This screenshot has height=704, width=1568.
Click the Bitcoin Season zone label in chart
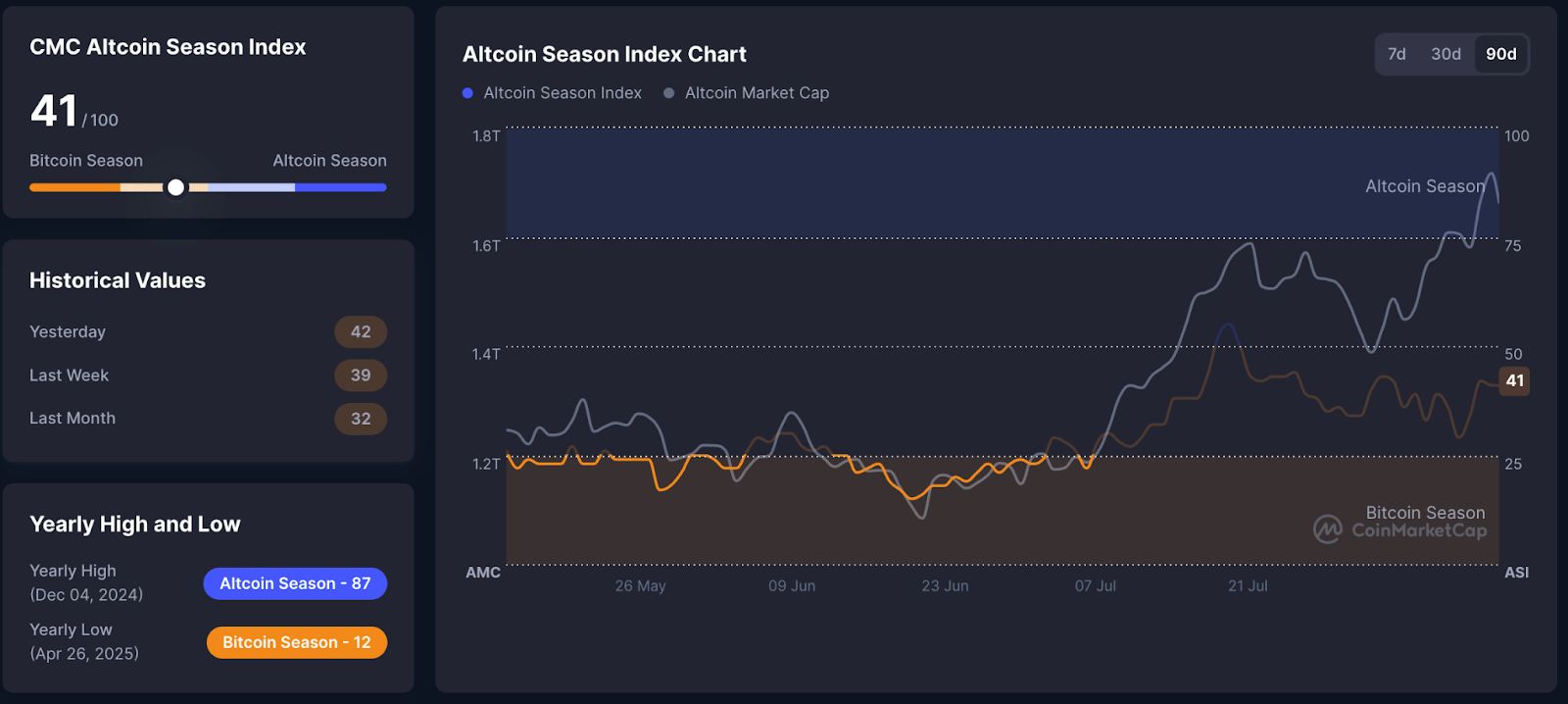click(1425, 513)
